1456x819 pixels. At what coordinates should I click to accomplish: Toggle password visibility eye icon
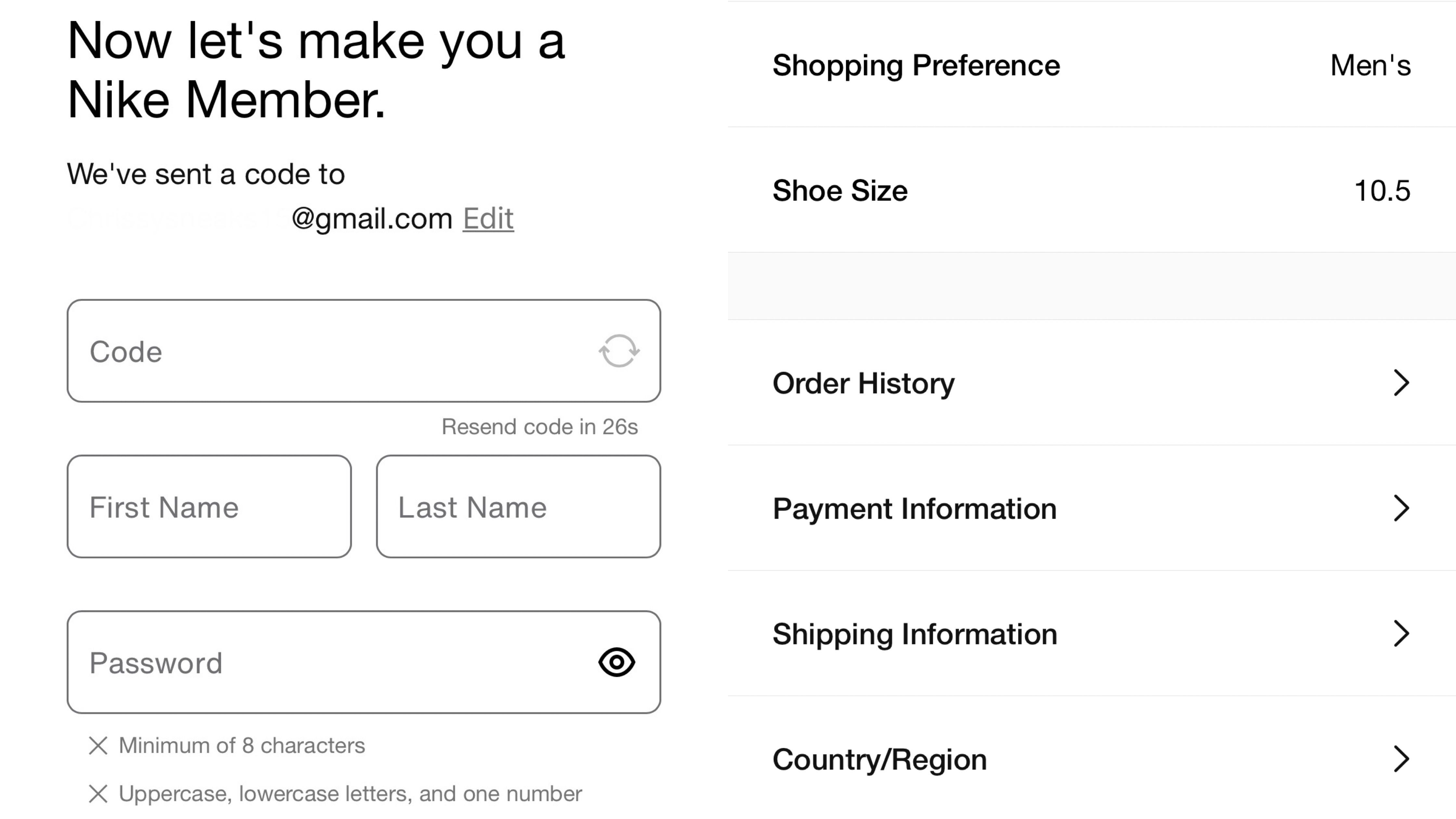pyautogui.click(x=617, y=662)
